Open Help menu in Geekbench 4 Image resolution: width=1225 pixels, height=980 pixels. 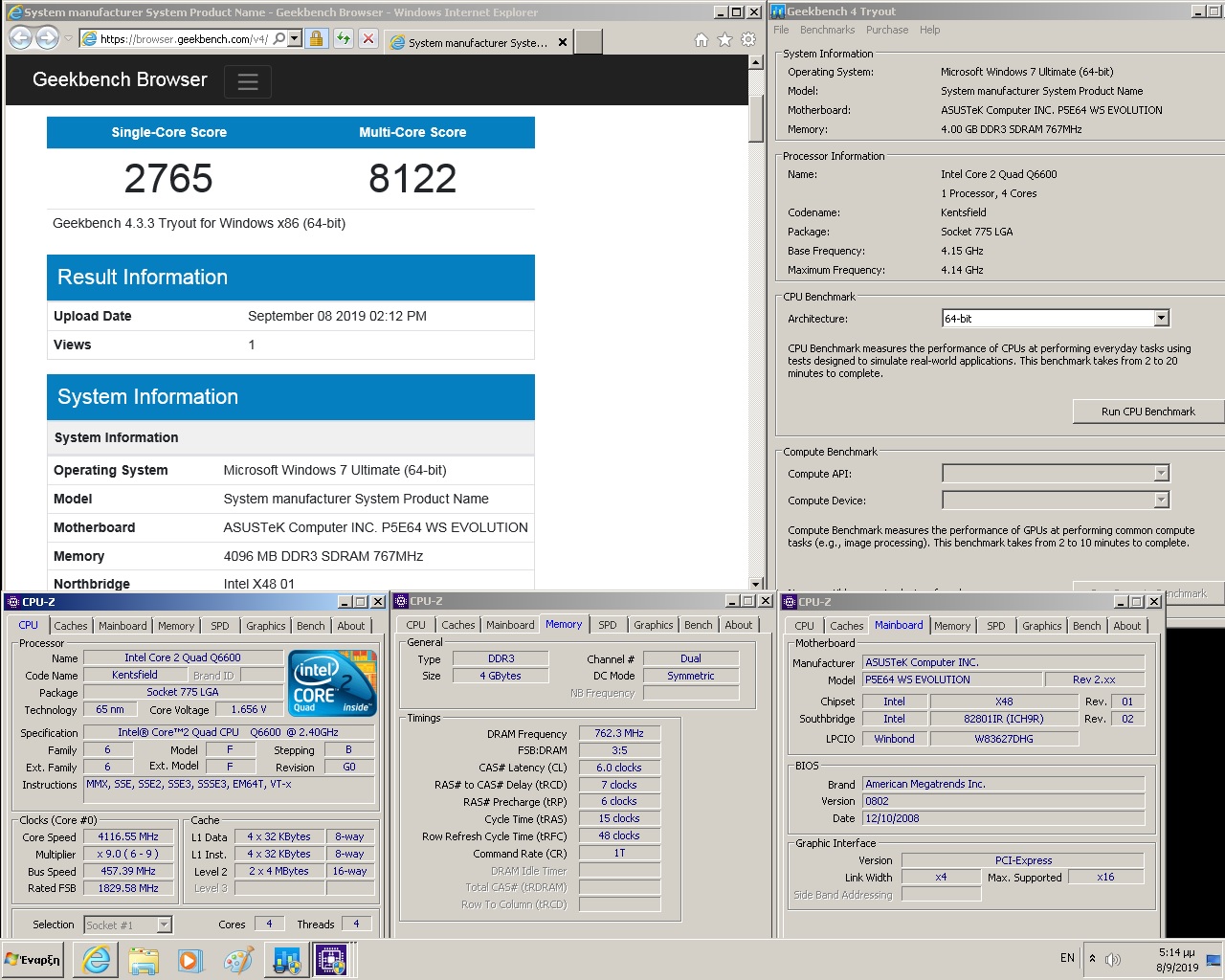[x=929, y=30]
